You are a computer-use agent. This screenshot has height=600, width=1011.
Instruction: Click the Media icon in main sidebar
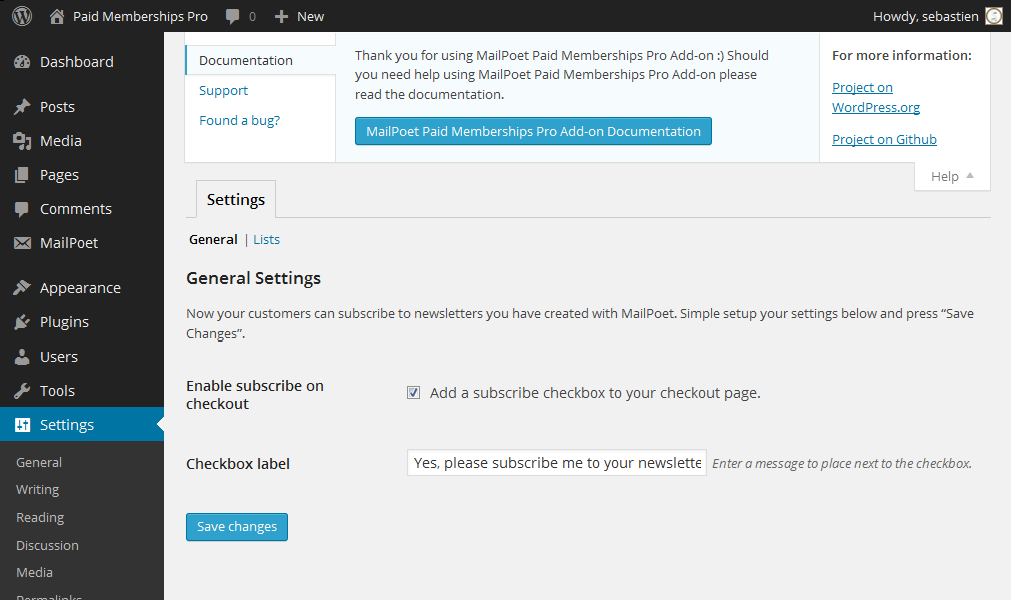click(x=22, y=141)
